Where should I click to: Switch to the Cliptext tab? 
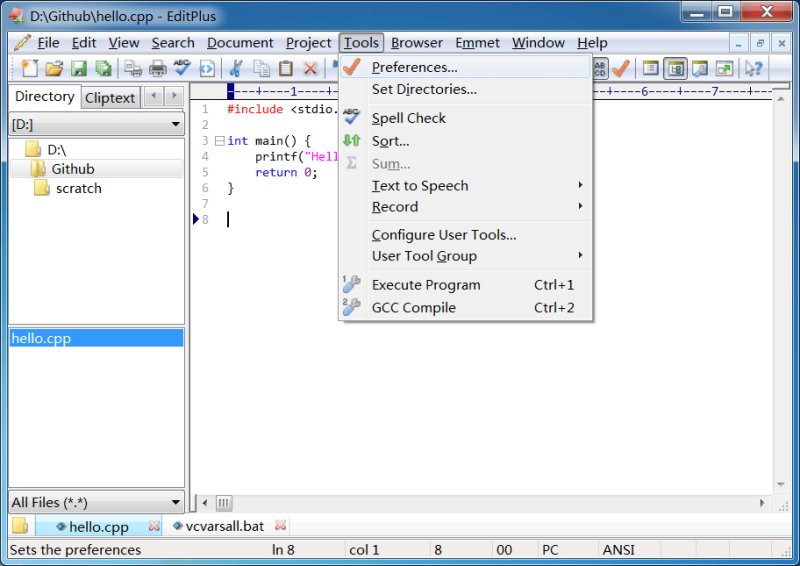click(110, 97)
